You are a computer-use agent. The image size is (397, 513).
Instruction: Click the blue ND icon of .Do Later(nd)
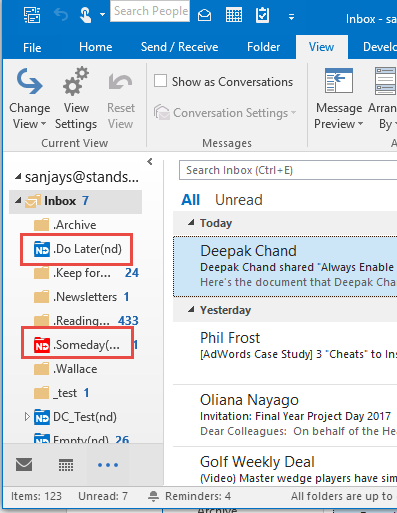click(42, 249)
